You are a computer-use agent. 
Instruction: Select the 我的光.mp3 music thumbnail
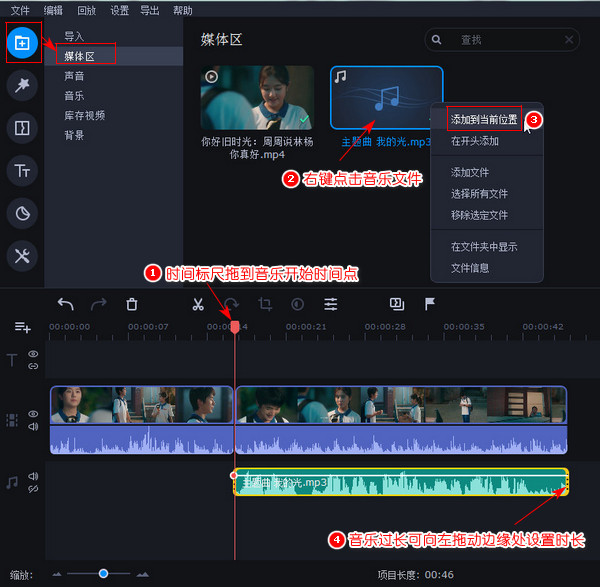click(x=386, y=98)
